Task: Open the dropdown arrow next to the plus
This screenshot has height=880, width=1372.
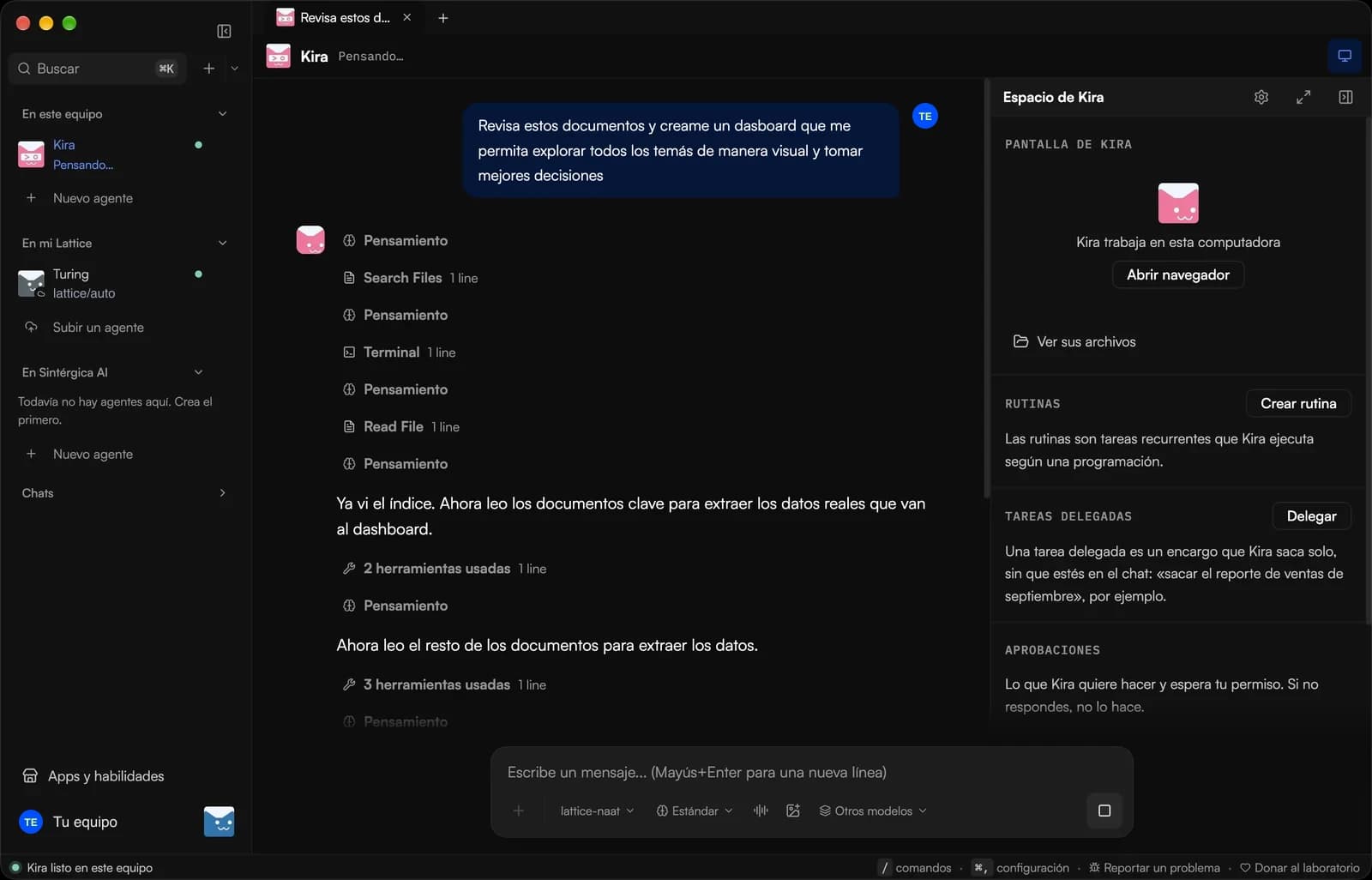Action: coord(235,69)
